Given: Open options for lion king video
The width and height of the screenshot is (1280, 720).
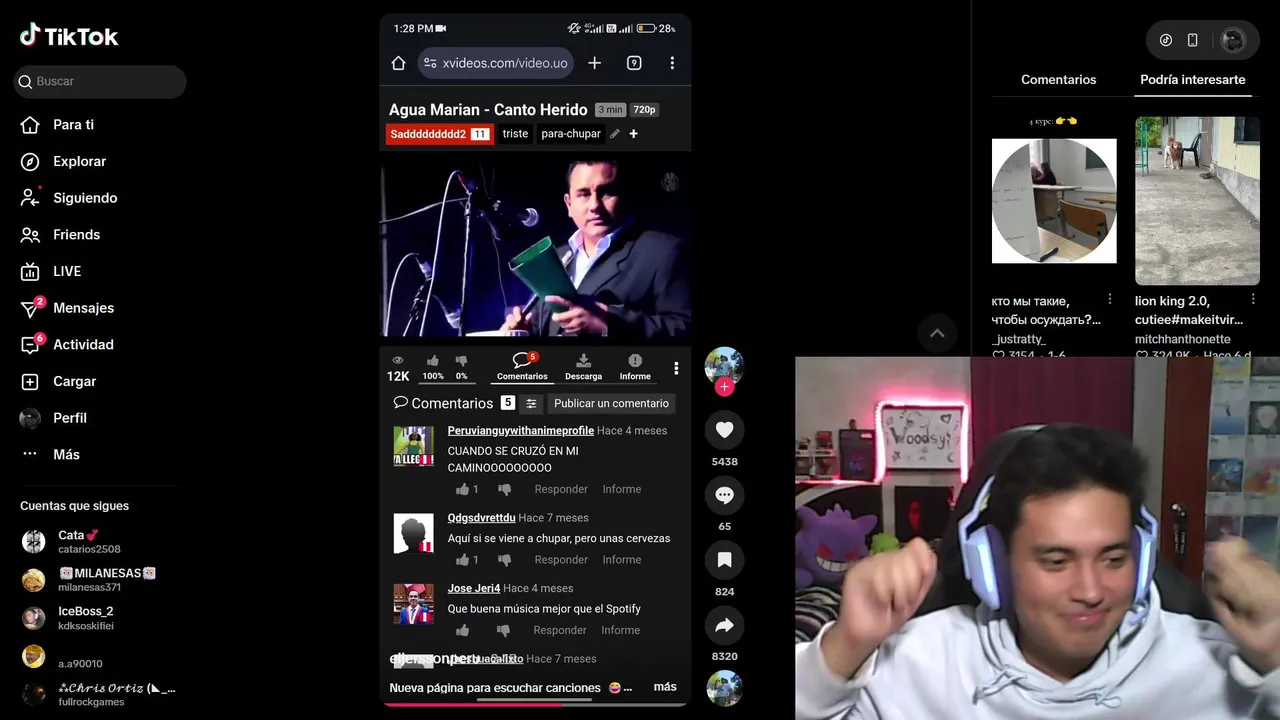Looking at the screenshot, I should (1253, 299).
